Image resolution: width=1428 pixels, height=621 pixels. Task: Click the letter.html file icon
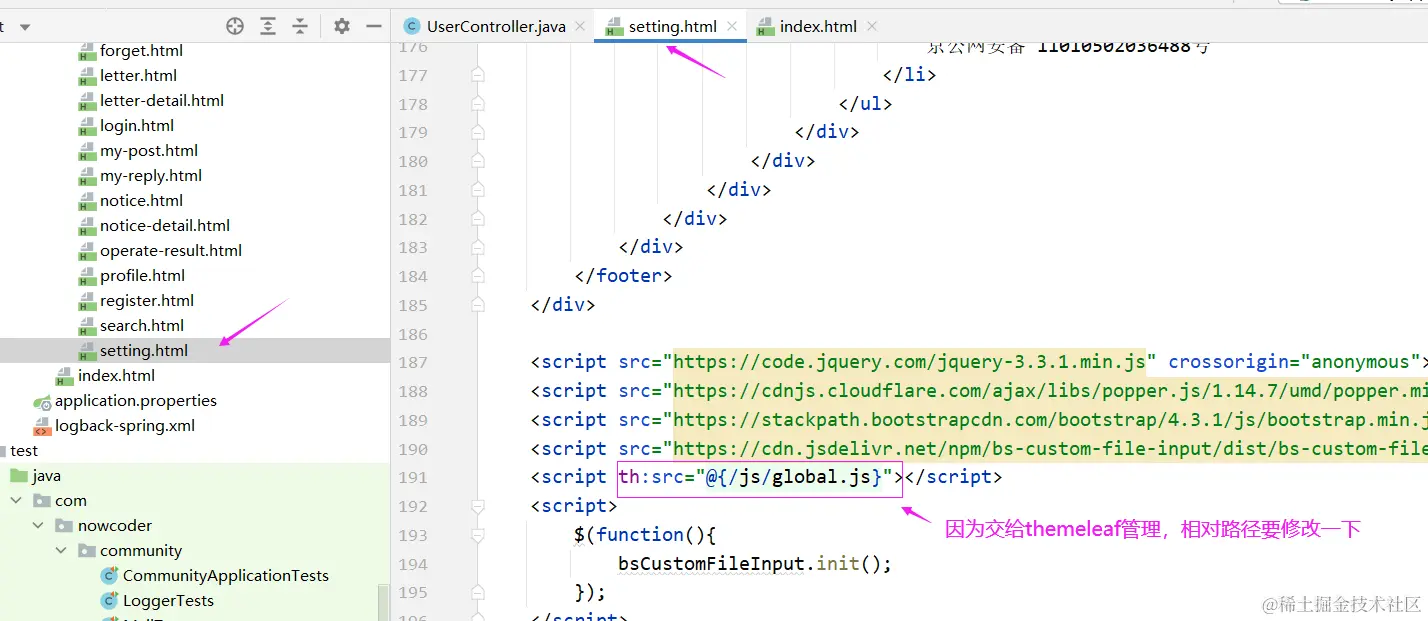tap(87, 76)
